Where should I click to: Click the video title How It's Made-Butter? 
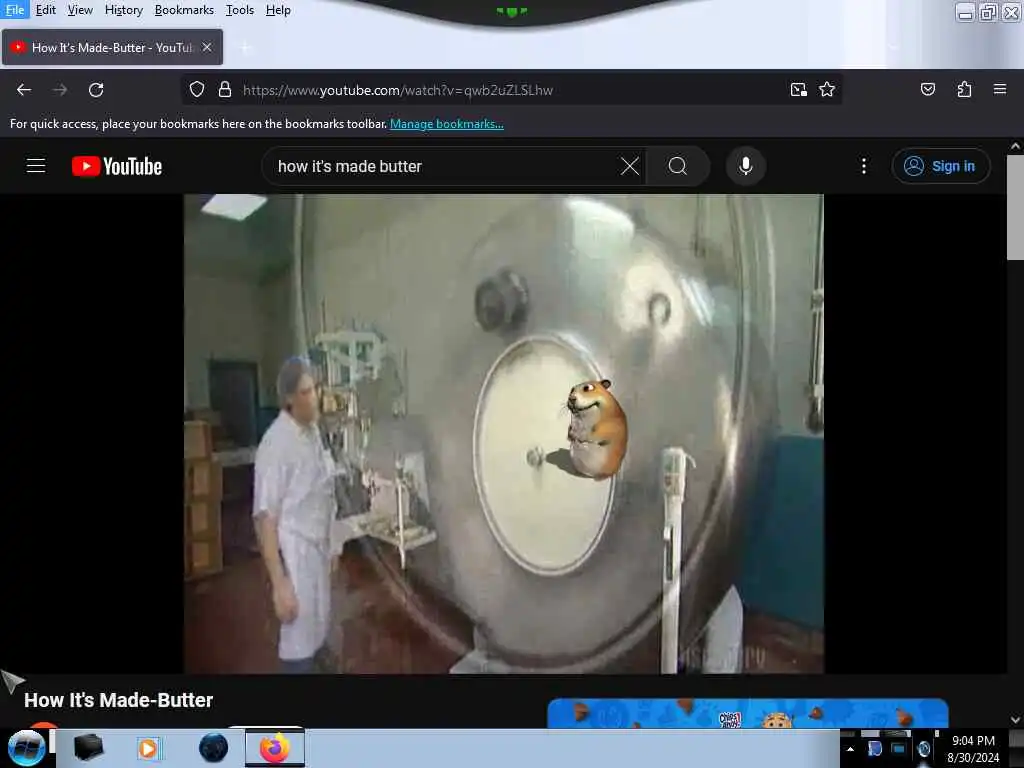click(x=118, y=700)
